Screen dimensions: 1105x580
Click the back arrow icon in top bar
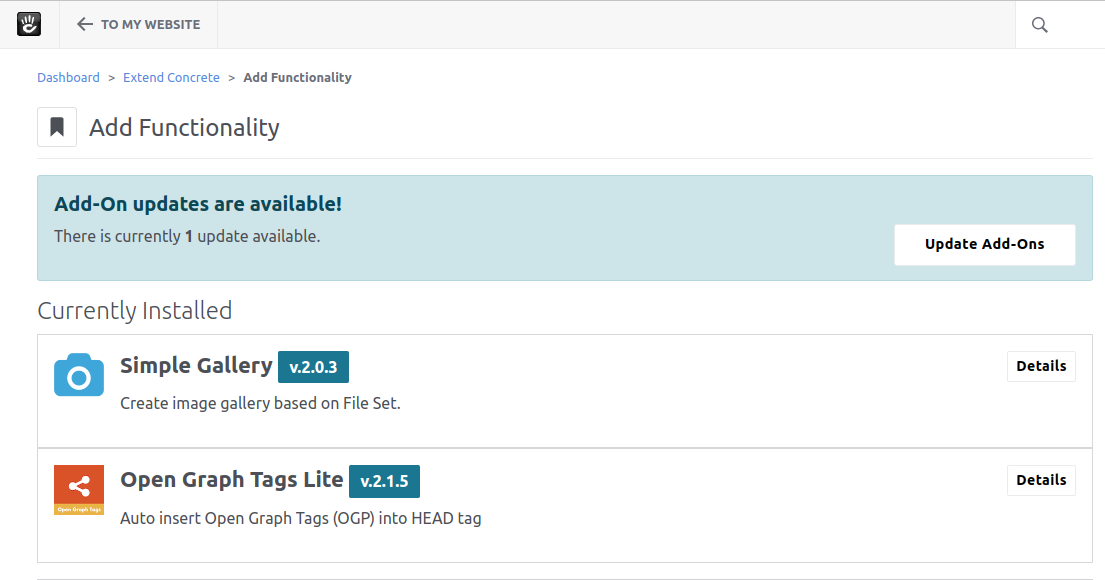[85, 25]
